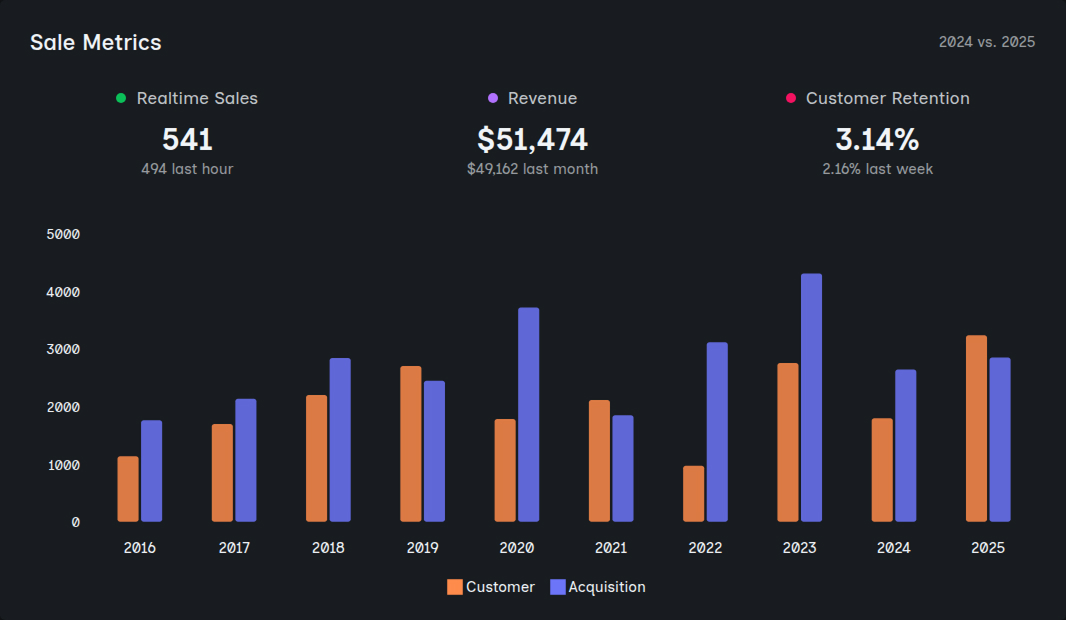Click the Sale Metrics title

coord(96,42)
